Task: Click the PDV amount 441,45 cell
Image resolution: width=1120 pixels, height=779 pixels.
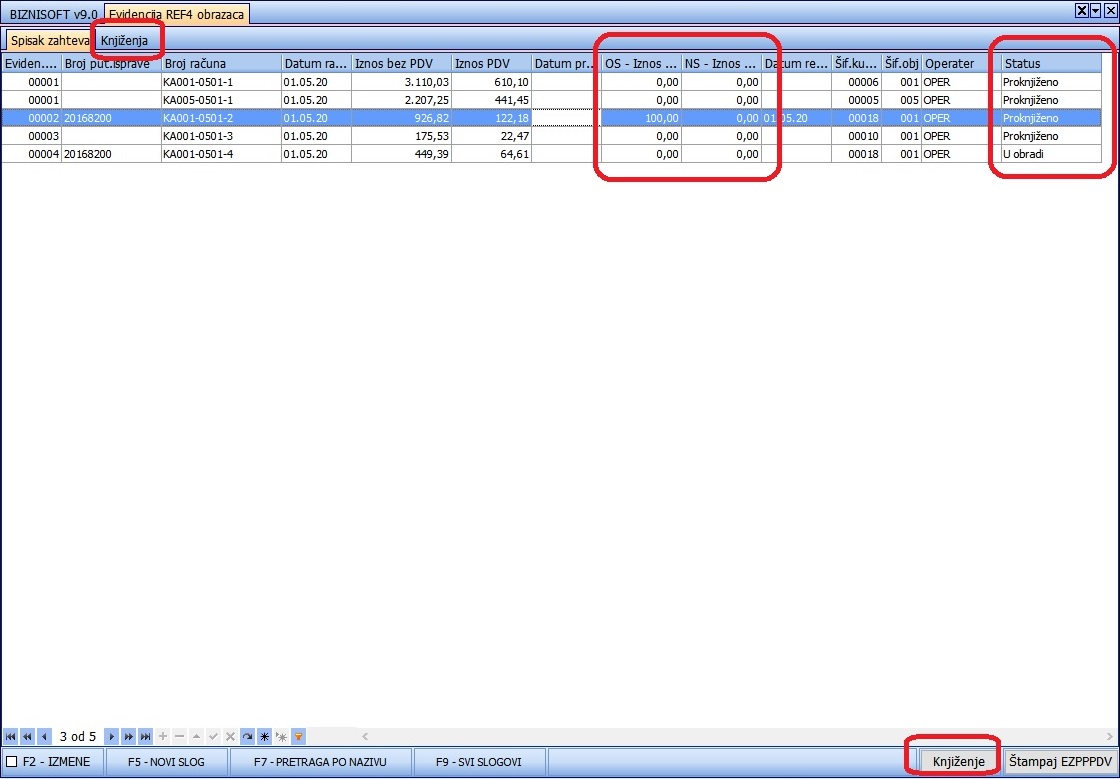Action: coord(491,100)
